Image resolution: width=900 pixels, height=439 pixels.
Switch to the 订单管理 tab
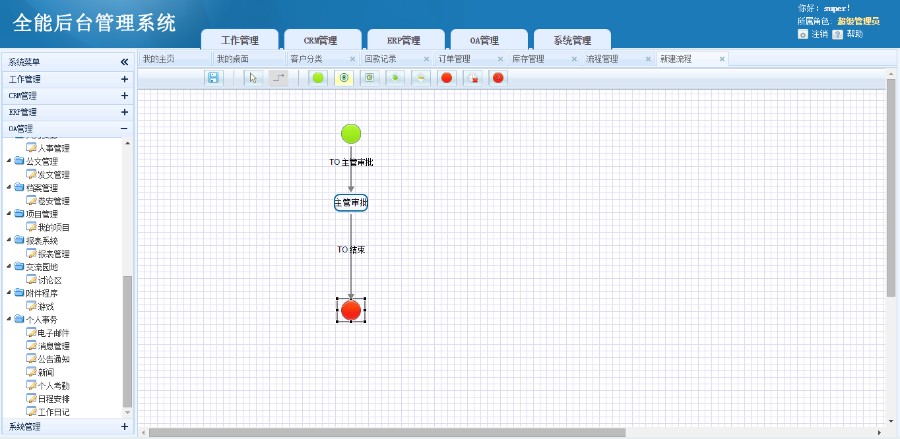point(470,59)
